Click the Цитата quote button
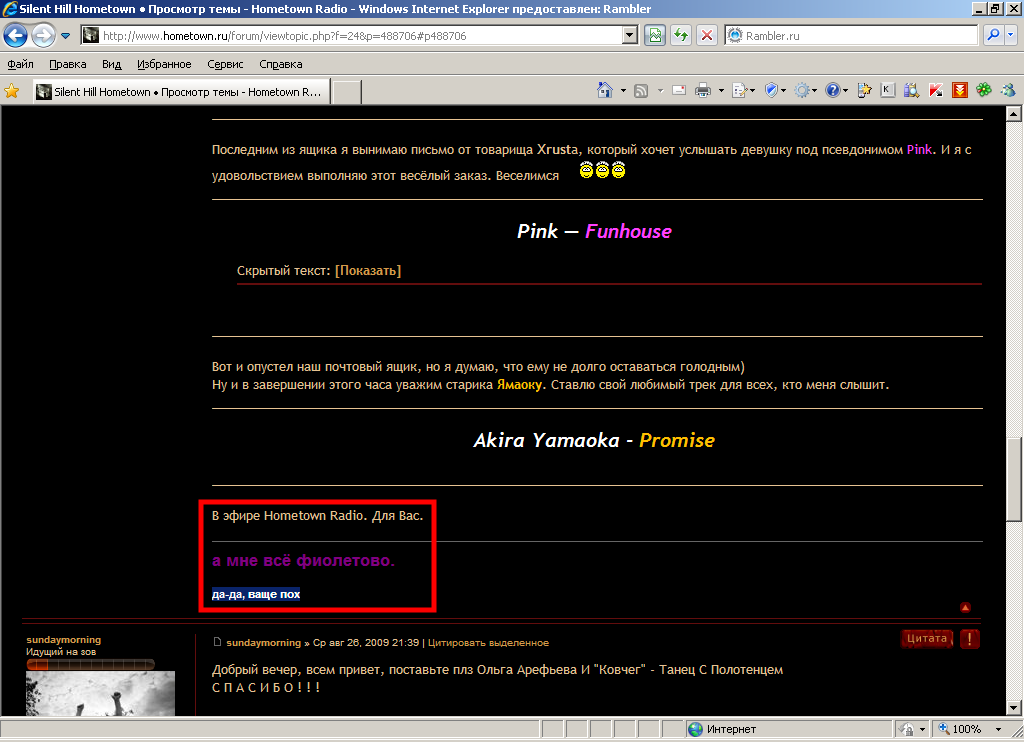This screenshot has height=742, width=1024. coord(926,639)
